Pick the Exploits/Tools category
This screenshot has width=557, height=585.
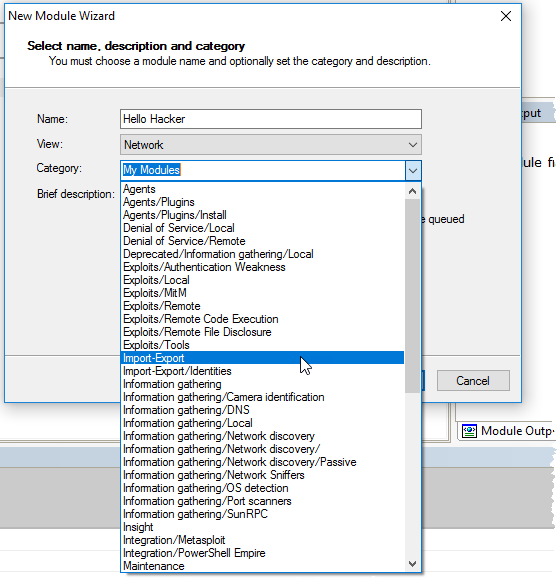(263, 345)
